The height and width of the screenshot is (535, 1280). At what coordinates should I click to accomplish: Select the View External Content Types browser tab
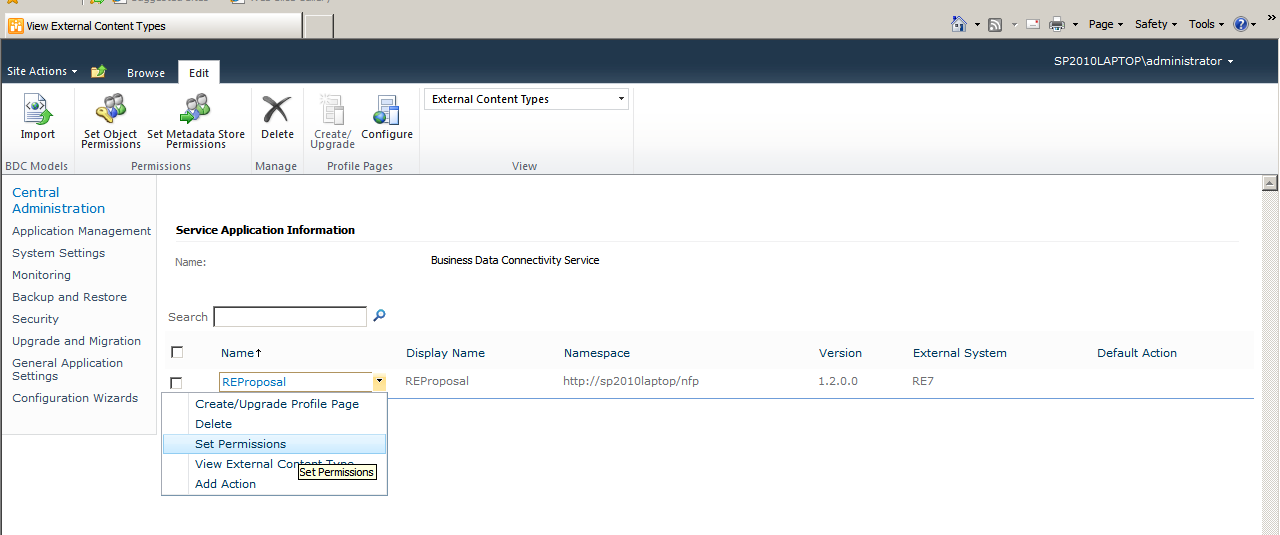coord(151,26)
